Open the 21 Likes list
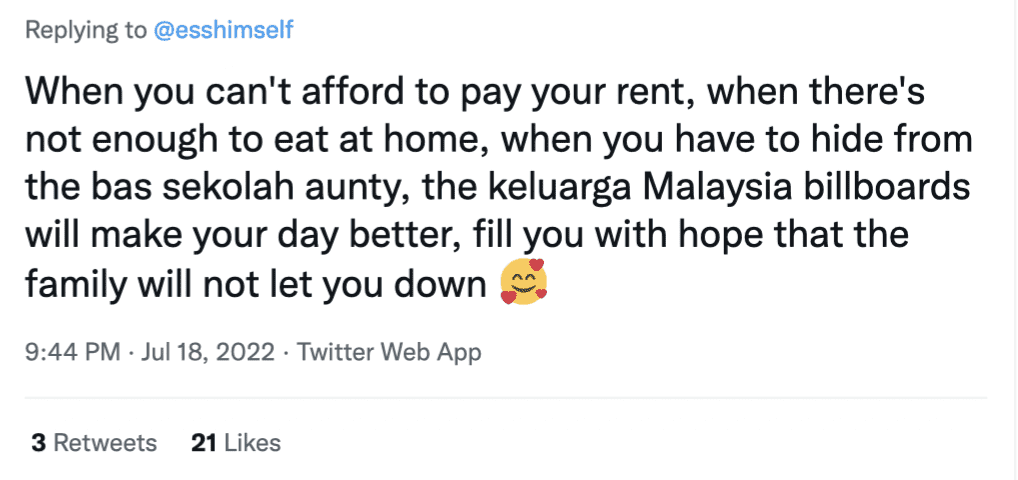 point(235,442)
